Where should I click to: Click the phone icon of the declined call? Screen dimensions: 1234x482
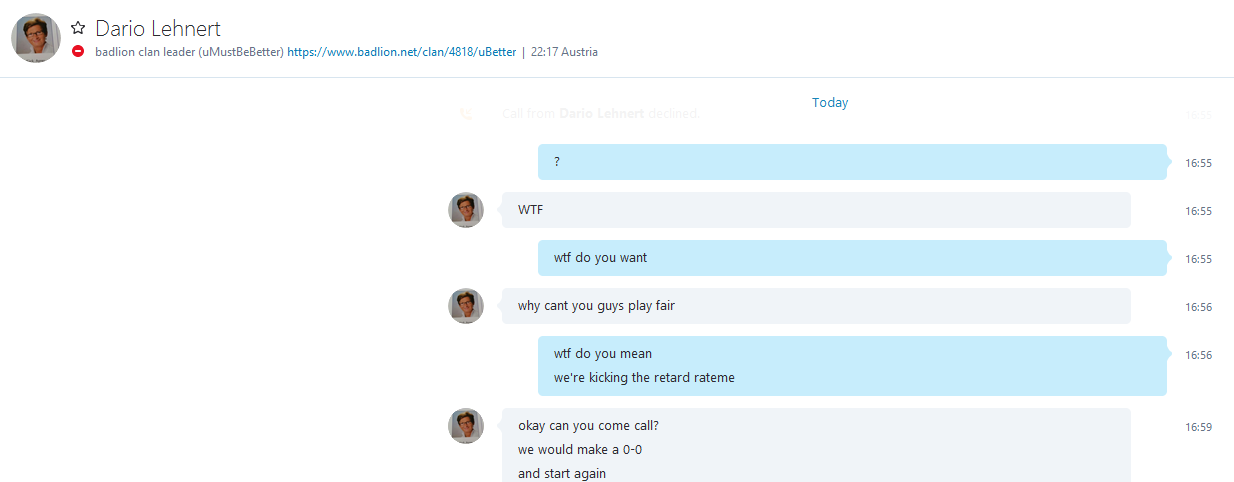[466, 114]
